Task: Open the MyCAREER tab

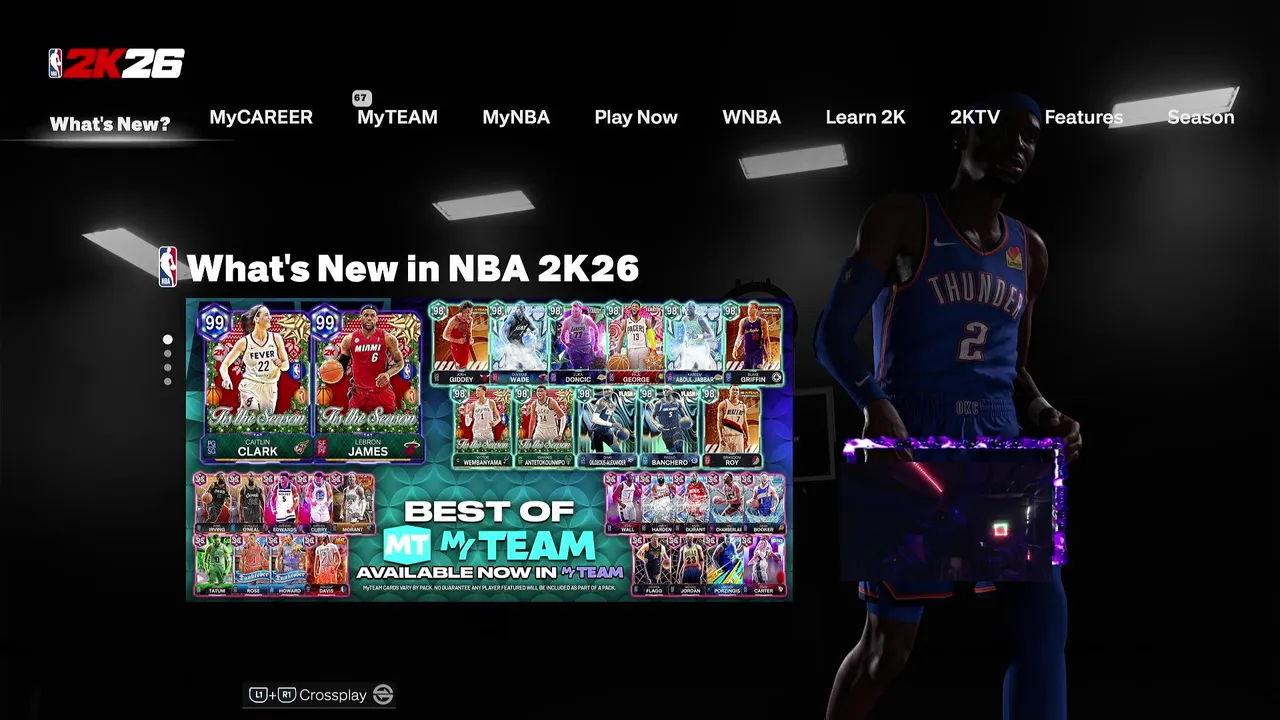Action: tap(261, 117)
